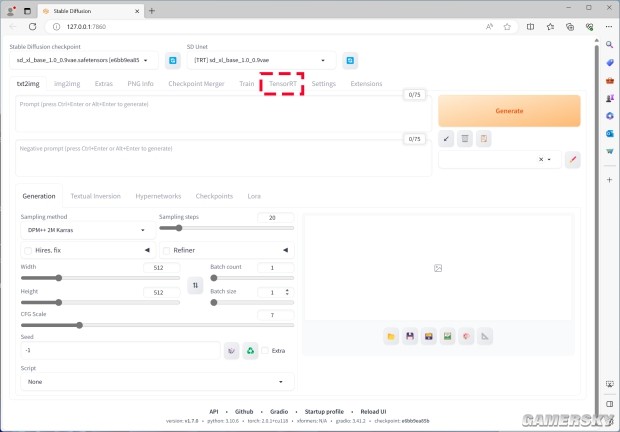620x432 pixels.
Task: Select the Textual Inversion tab
Action: [x=95, y=196]
